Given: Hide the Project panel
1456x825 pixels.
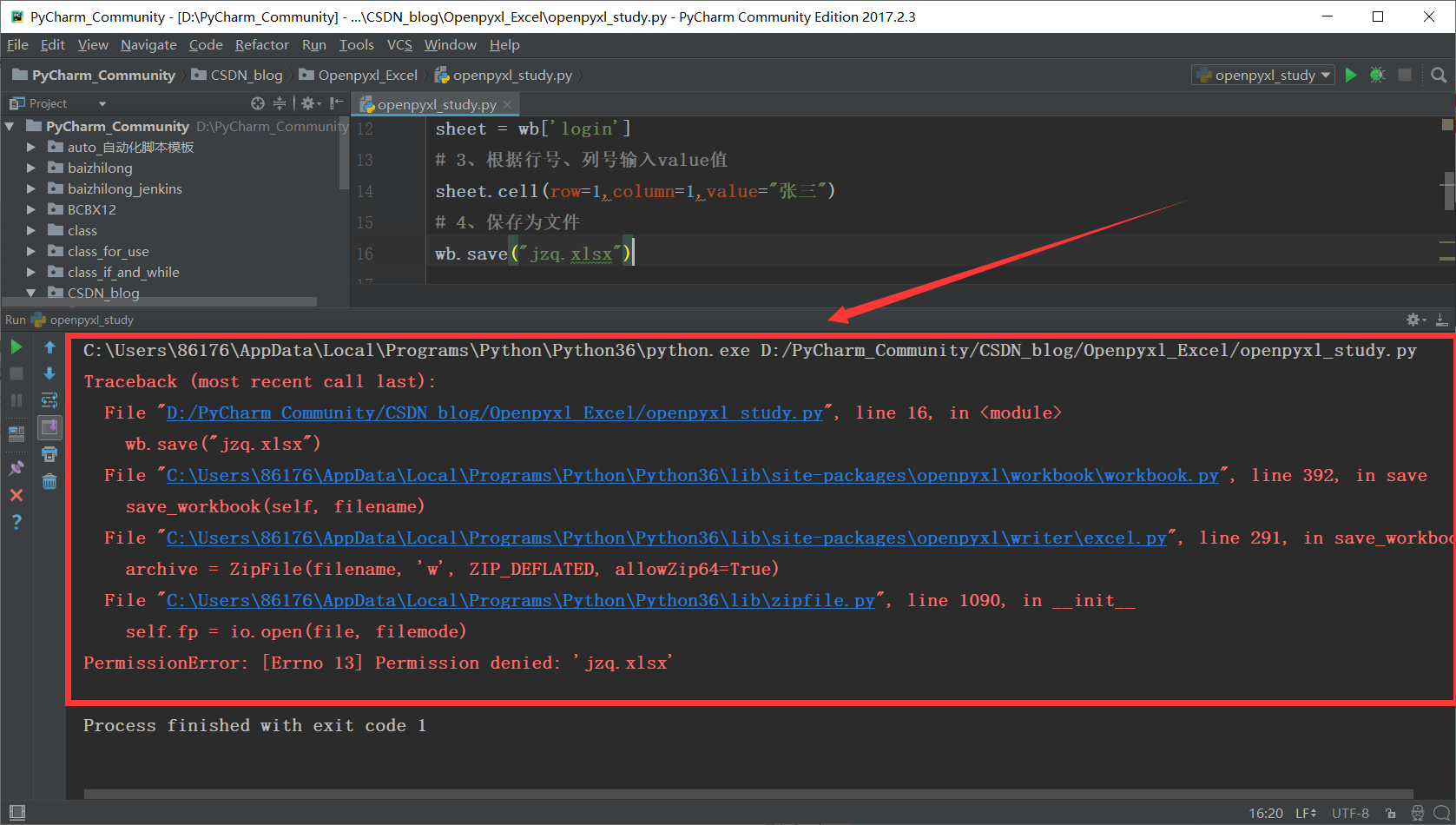Looking at the screenshot, I should 336,103.
